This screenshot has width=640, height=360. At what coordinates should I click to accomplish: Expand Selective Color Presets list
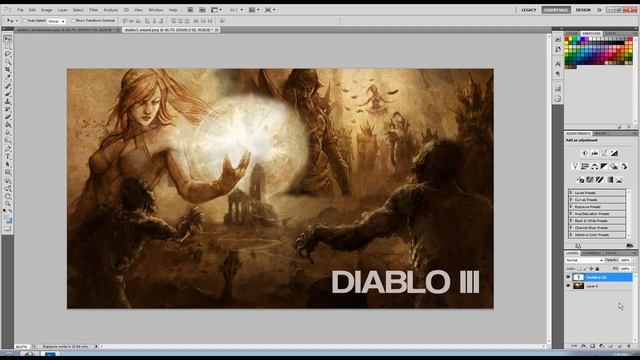pos(571,235)
